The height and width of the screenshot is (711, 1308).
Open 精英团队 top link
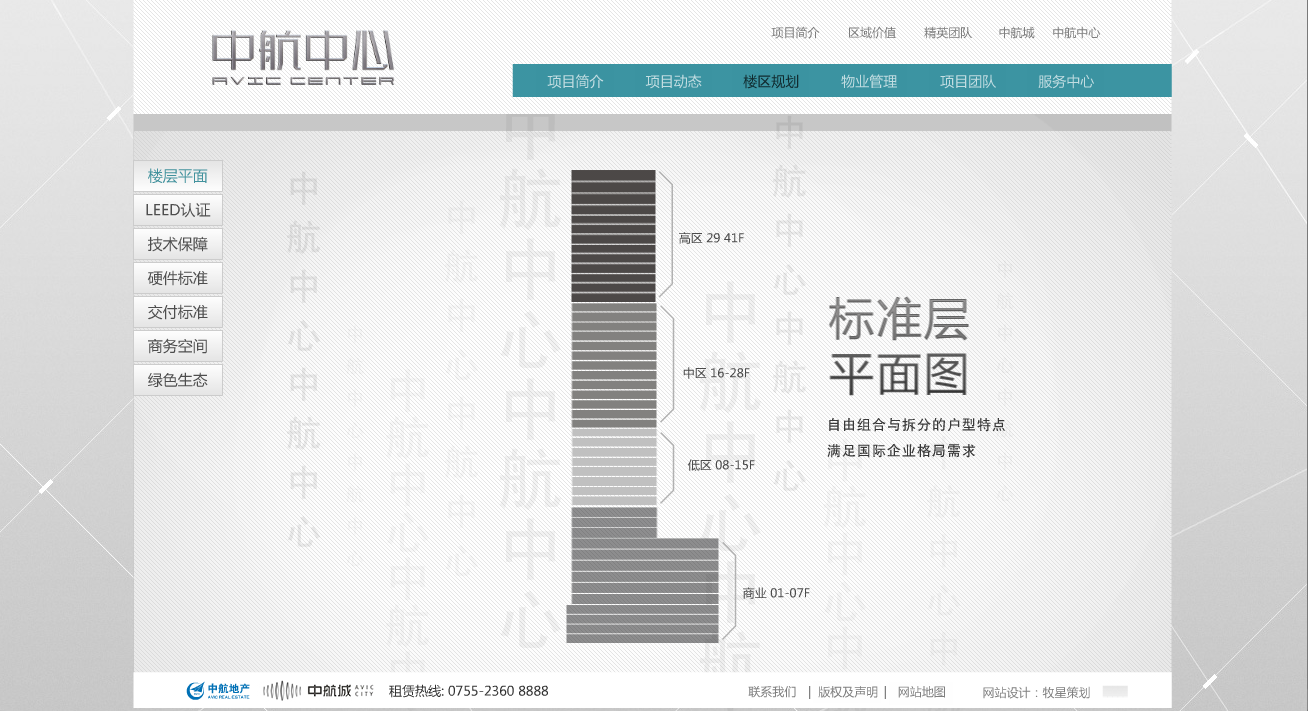point(948,33)
